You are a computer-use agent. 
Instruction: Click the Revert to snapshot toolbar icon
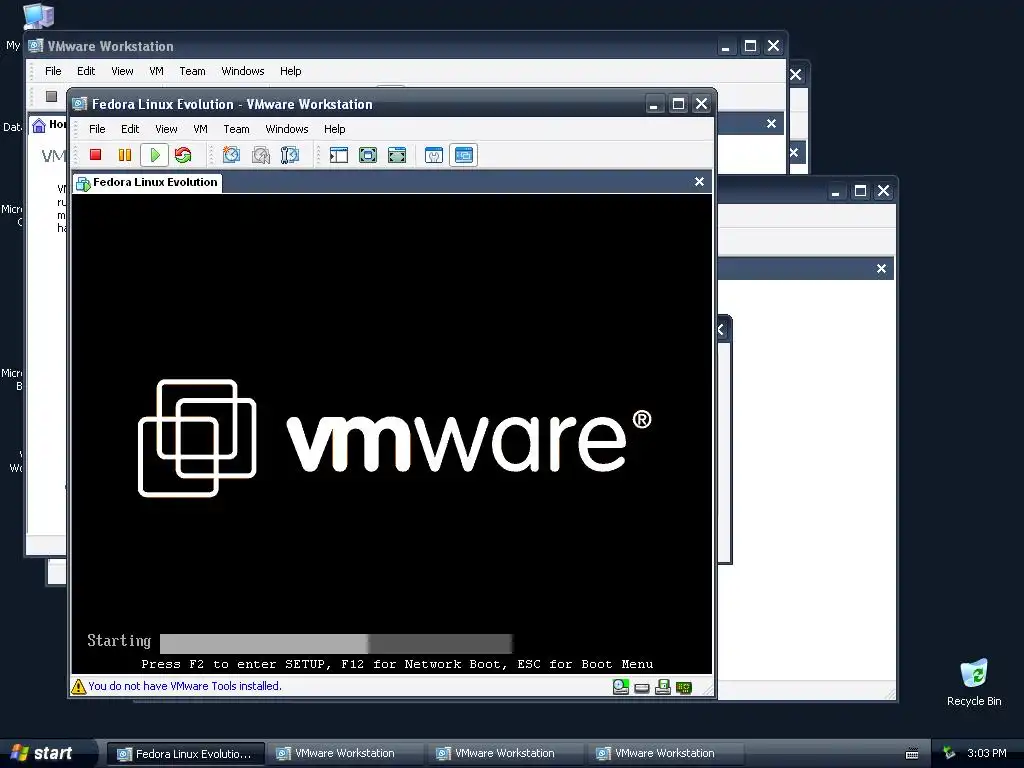pos(261,155)
